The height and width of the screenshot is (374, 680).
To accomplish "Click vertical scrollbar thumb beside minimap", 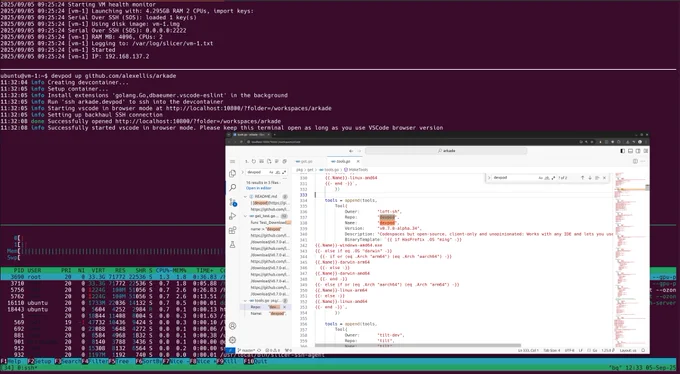I will pyautogui.click(x=647, y=188).
